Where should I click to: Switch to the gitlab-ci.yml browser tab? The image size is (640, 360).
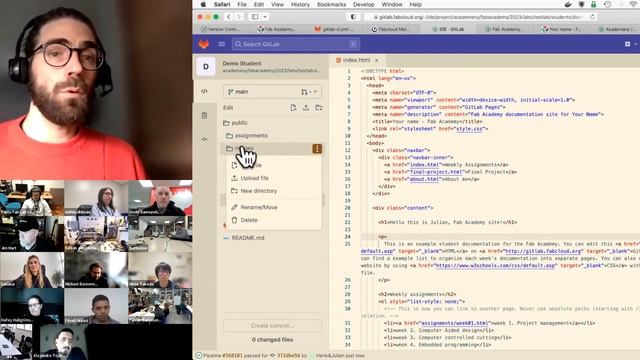point(334,29)
